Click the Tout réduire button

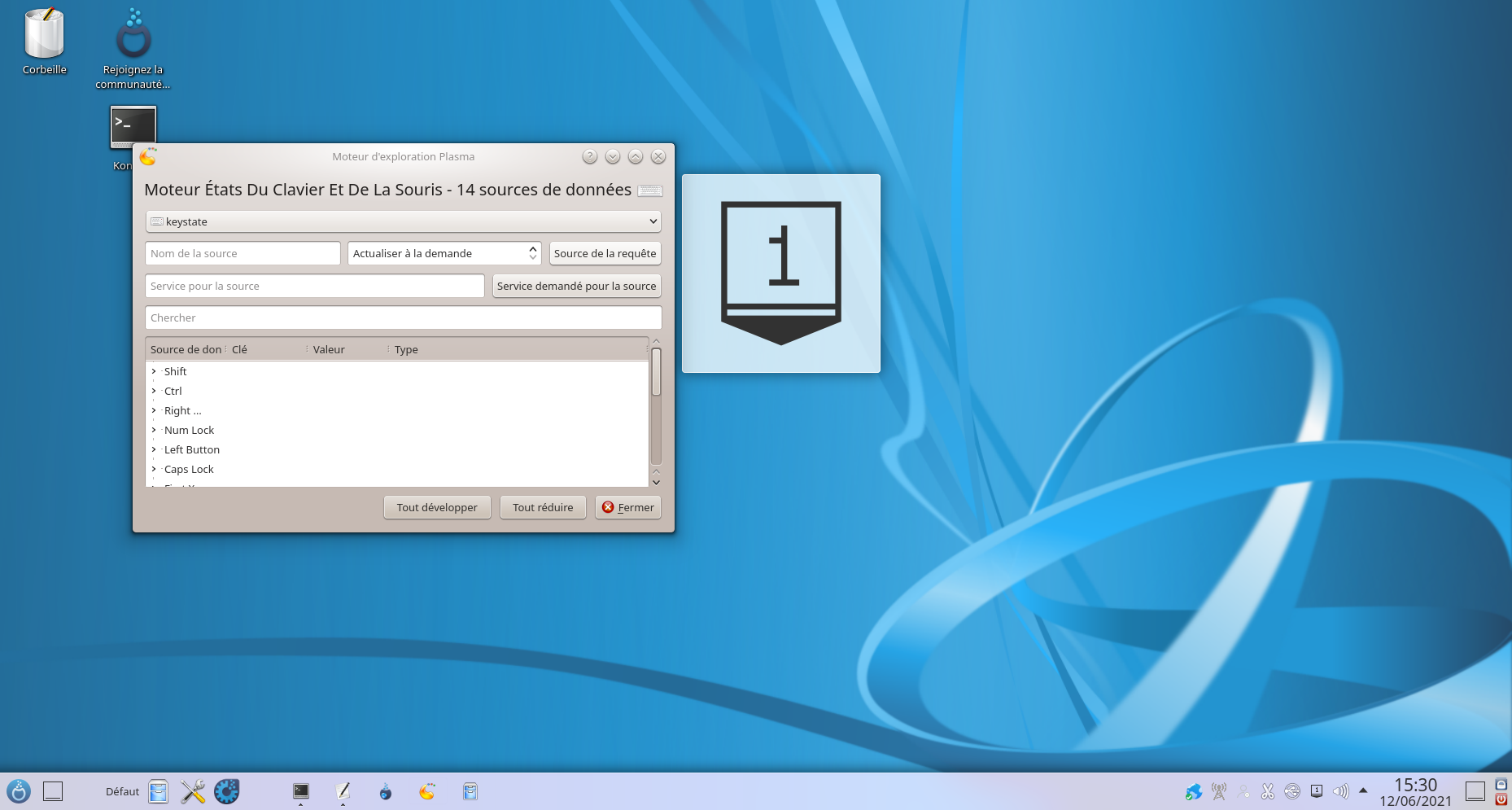543,507
